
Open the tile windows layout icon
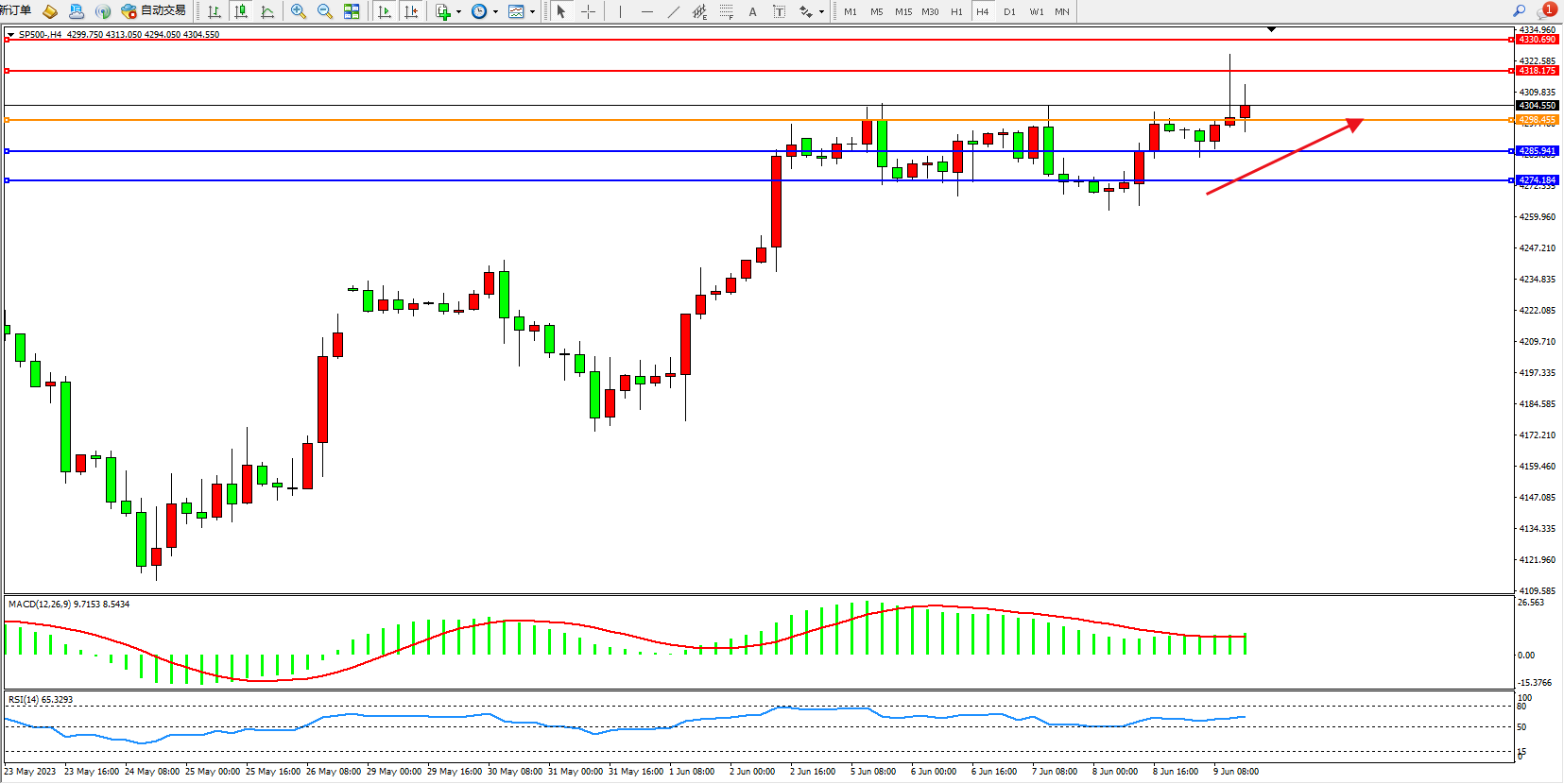tap(352, 11)
